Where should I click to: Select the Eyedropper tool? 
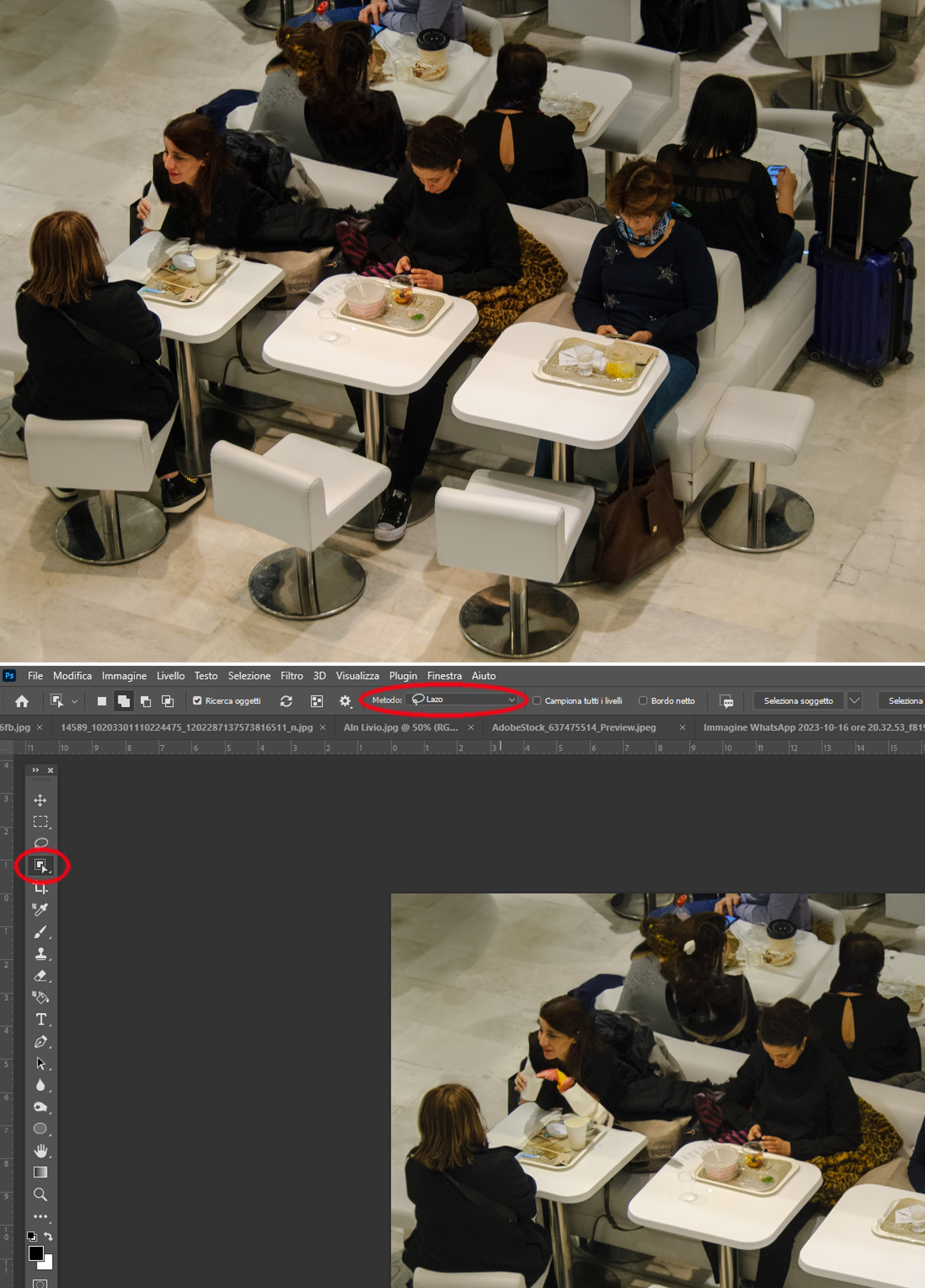click(x=40, y=910)
